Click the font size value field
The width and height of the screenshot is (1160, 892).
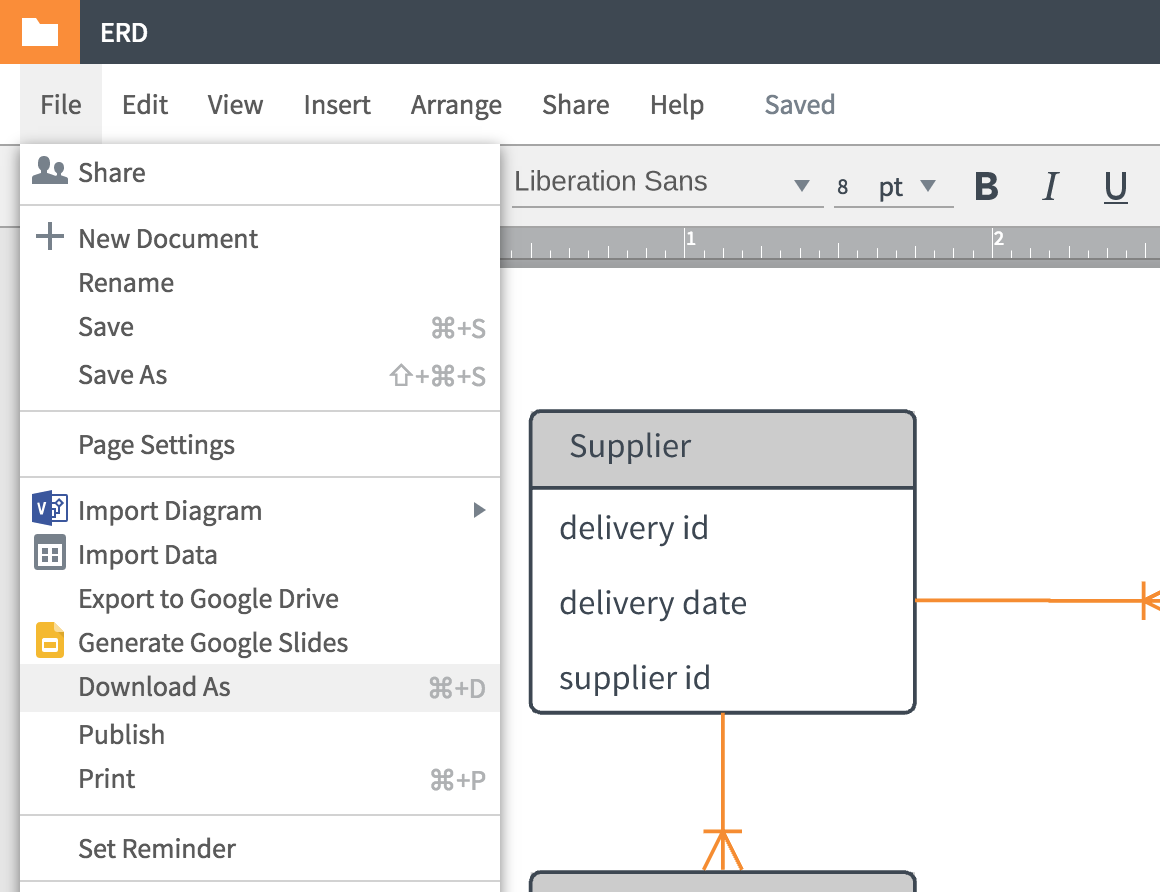click(x=844, y=188)
